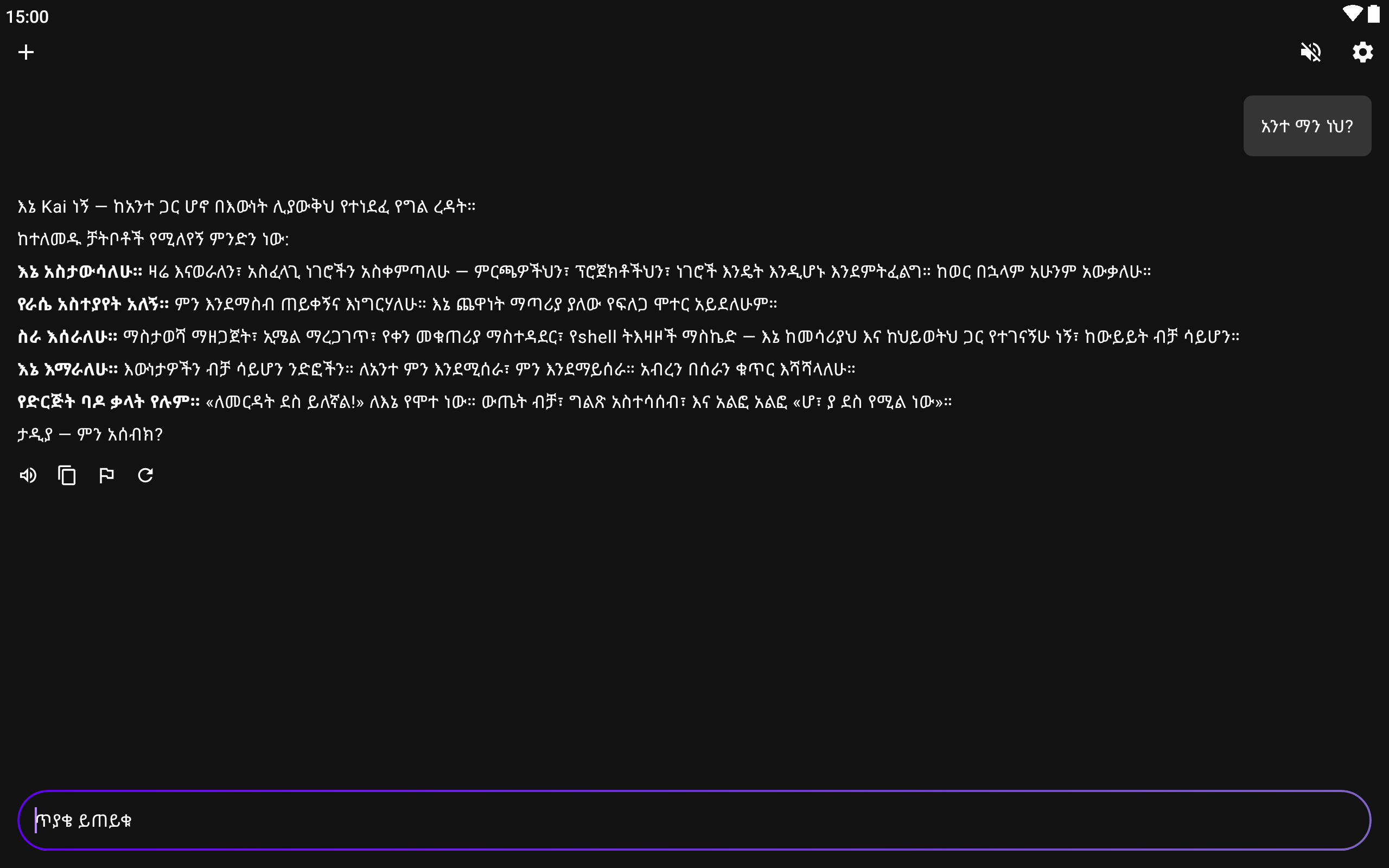This screenshot has width=1389, height=868.
Task: Click the bold "እኔ እማራለሁ።" heading
Action: click(x=68, y=369)
